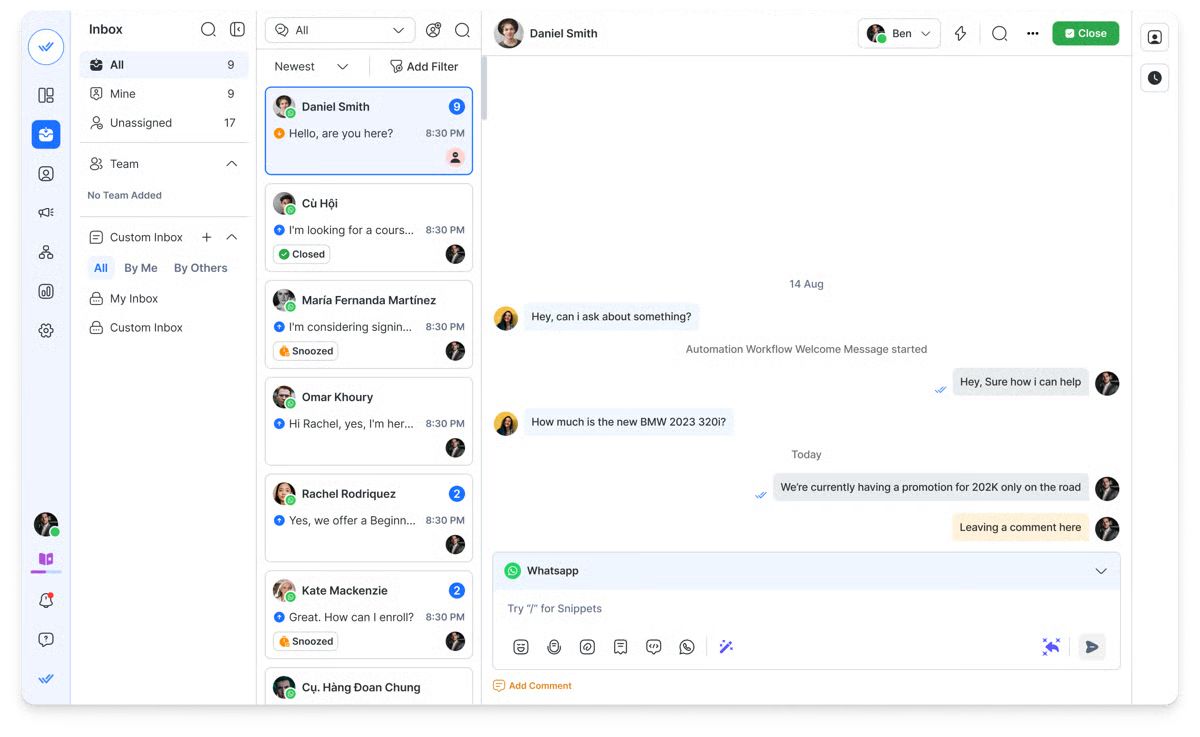Expand the Whatsapp channel selector chevron
The width and height of the screenshot is (1200, 737).
pos(1100,571)
